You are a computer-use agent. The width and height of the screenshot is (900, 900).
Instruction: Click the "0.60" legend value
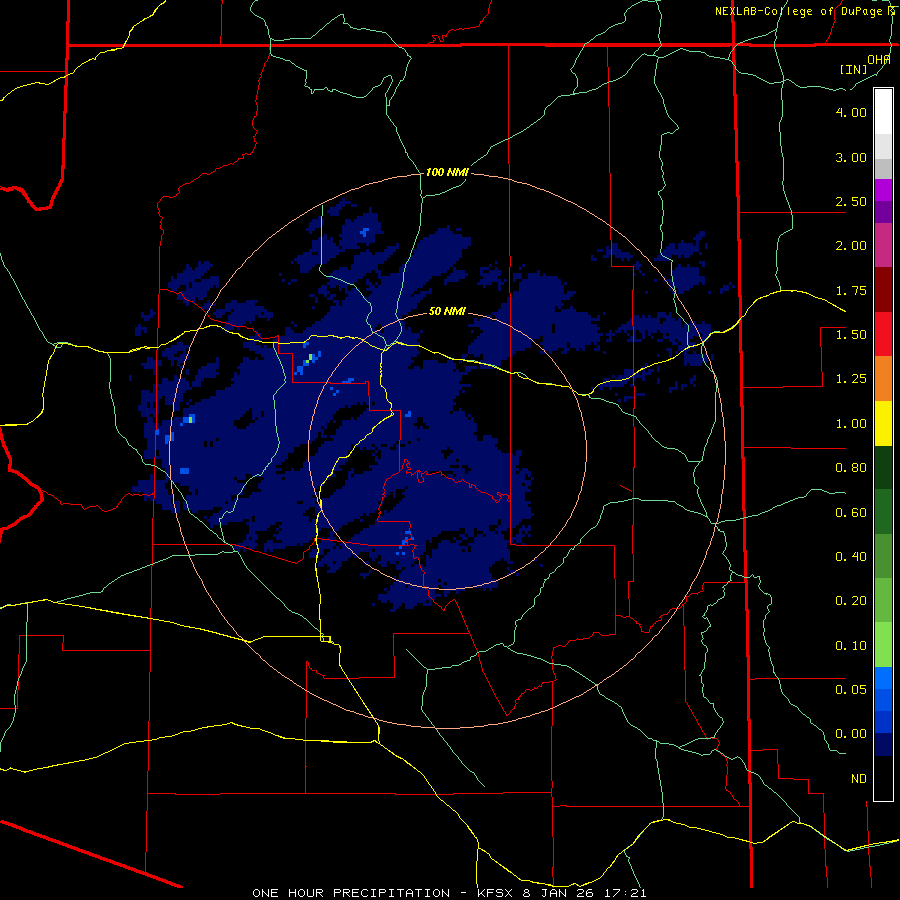851,513
